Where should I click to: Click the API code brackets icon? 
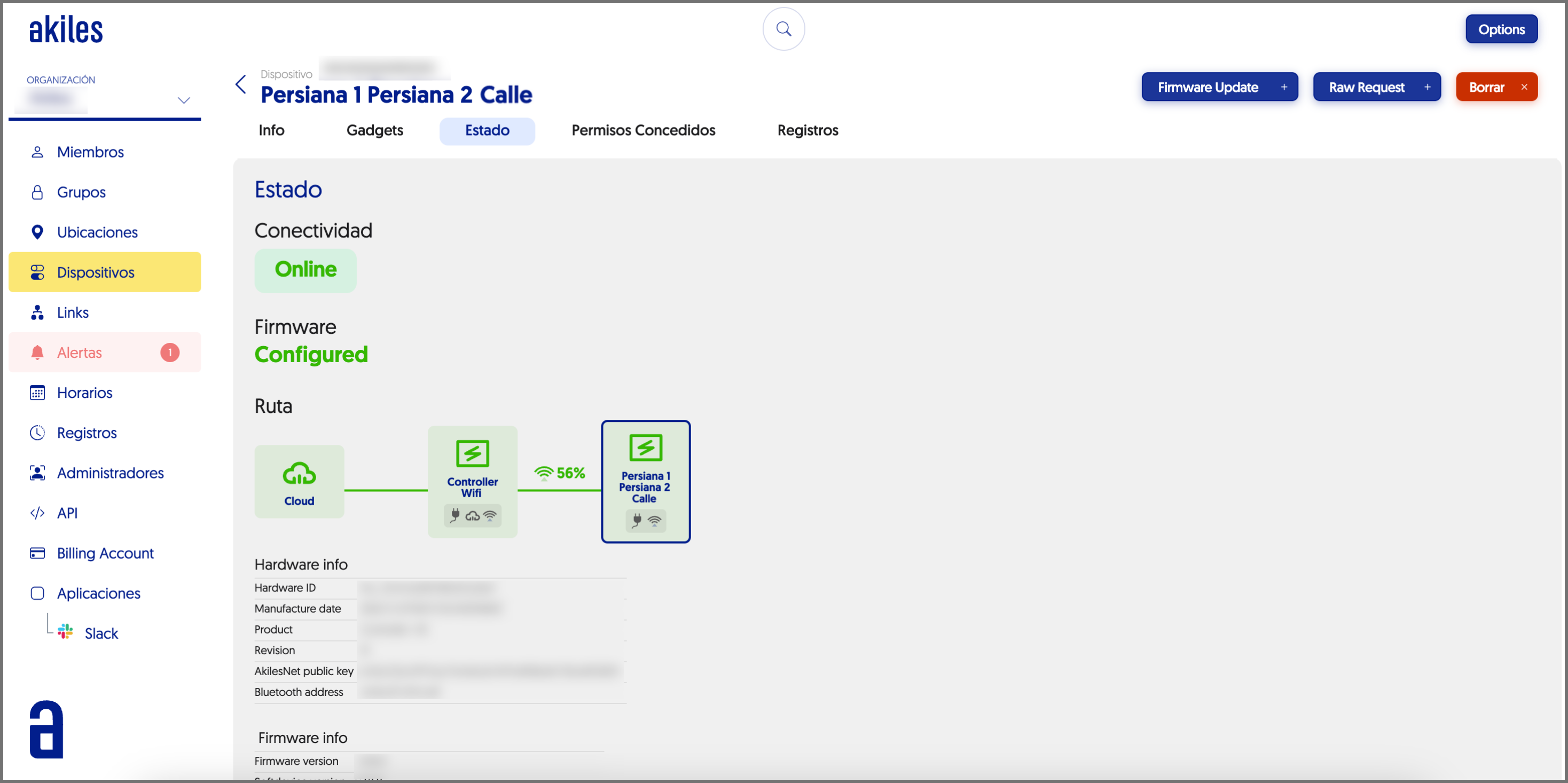37,513
